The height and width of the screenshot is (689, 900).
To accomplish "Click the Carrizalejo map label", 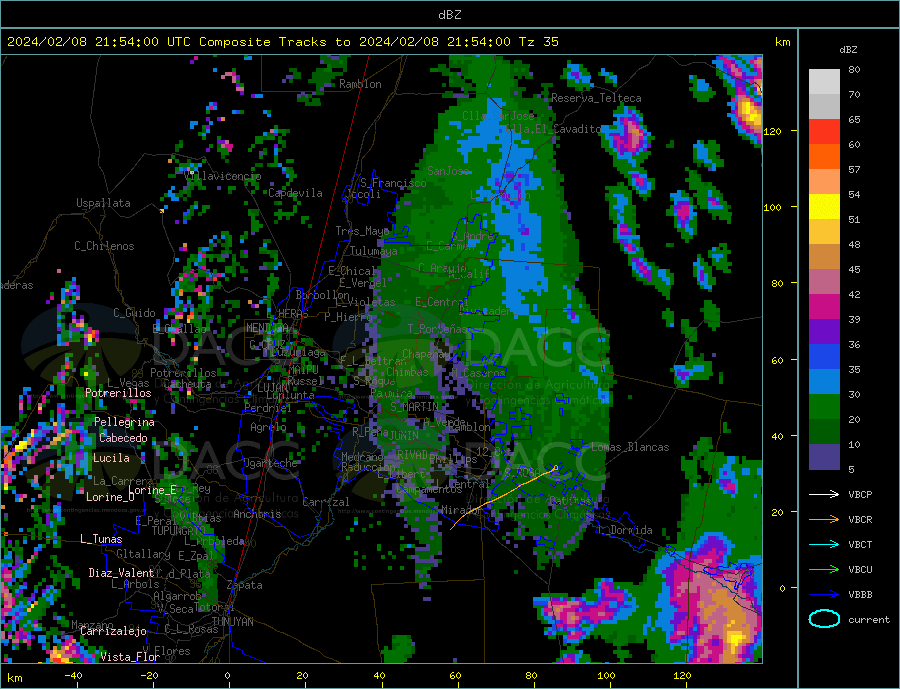I will [x=113, y=631].
